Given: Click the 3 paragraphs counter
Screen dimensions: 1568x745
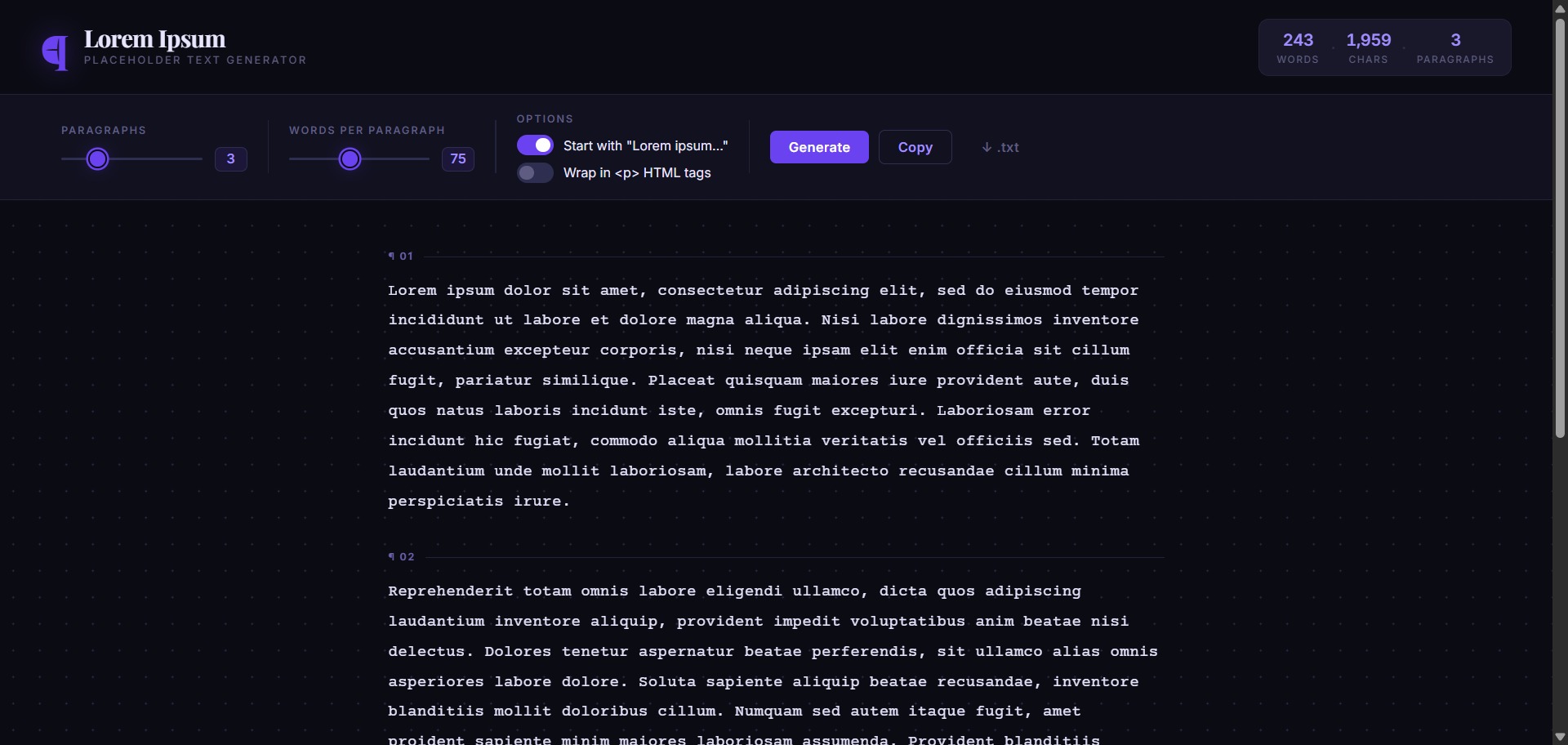Looking at the screenshot, I should (1455, 47).
